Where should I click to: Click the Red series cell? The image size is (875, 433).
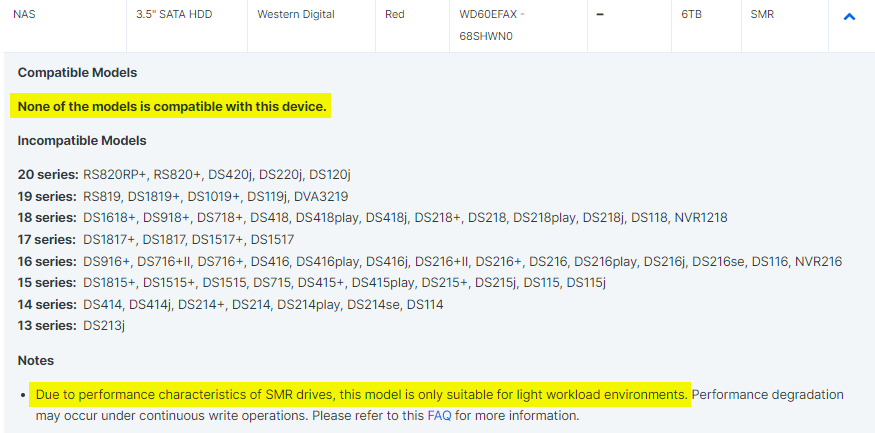coord(395,15)
